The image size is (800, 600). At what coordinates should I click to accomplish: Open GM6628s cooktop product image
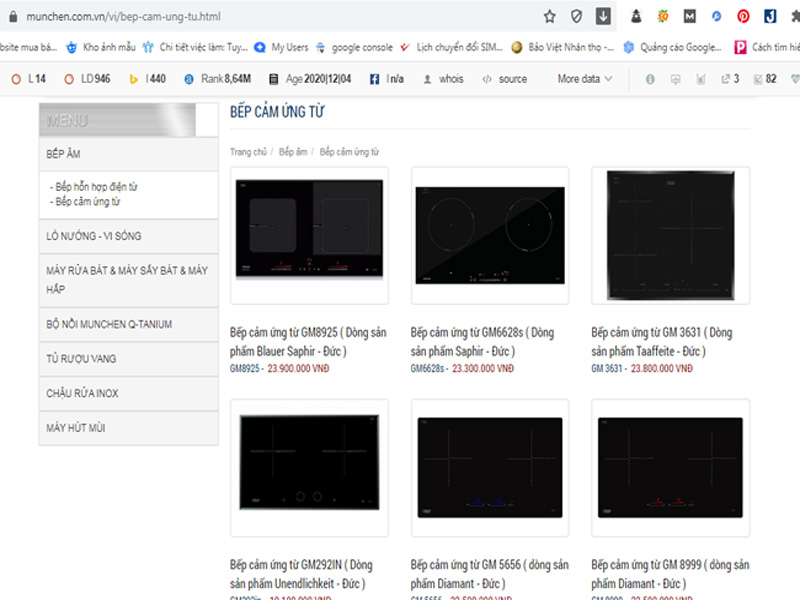(x=490, y=236)
